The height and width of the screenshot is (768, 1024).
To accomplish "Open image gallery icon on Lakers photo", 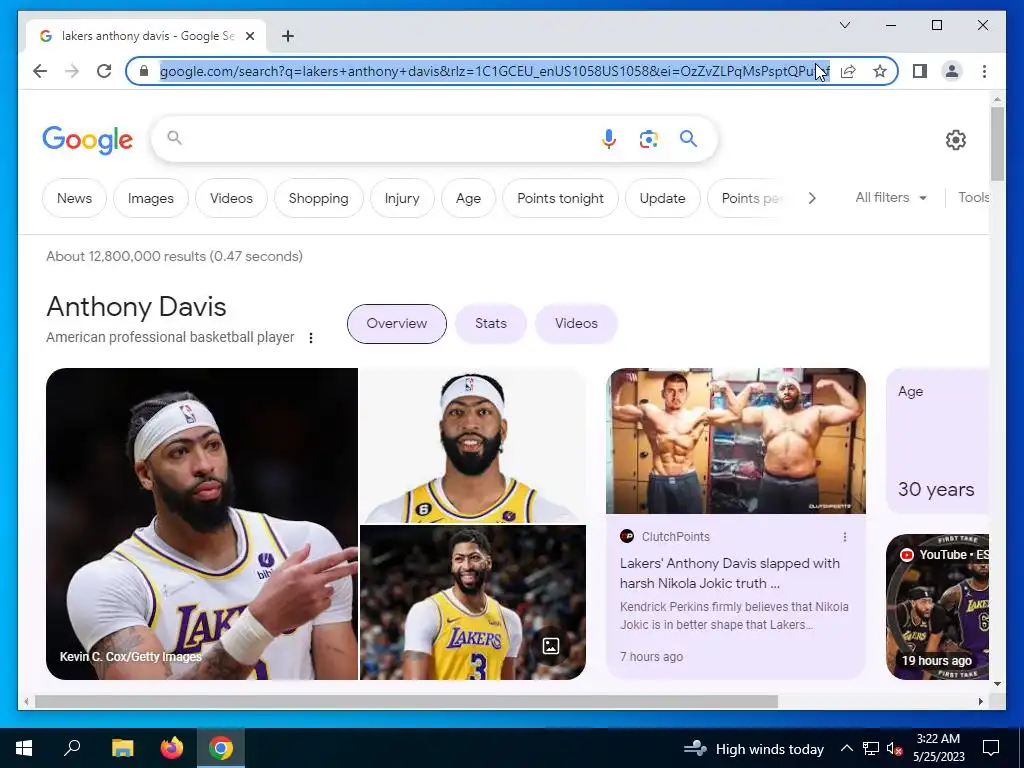I will tap(551, 646).
